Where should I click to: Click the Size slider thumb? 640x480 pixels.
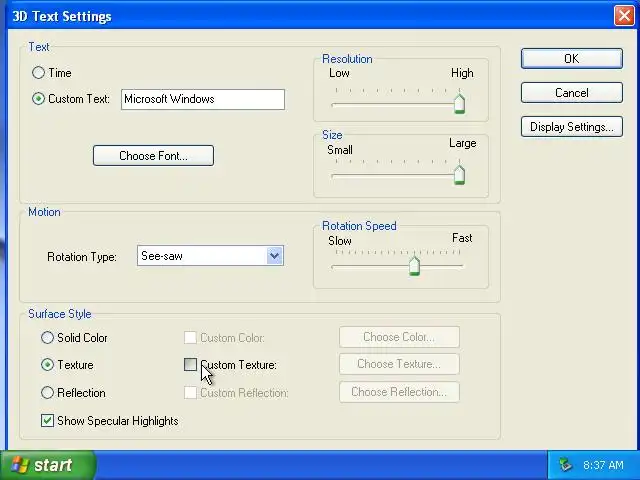tap(459, 175)
